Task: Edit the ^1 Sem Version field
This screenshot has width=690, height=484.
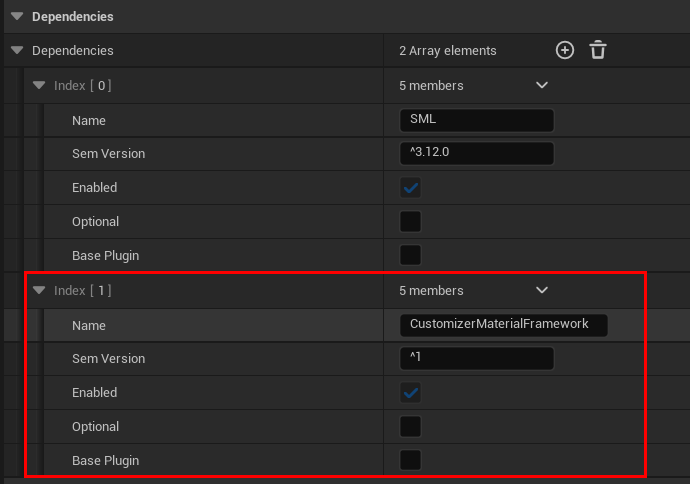Action: click(x=477, y=358)
